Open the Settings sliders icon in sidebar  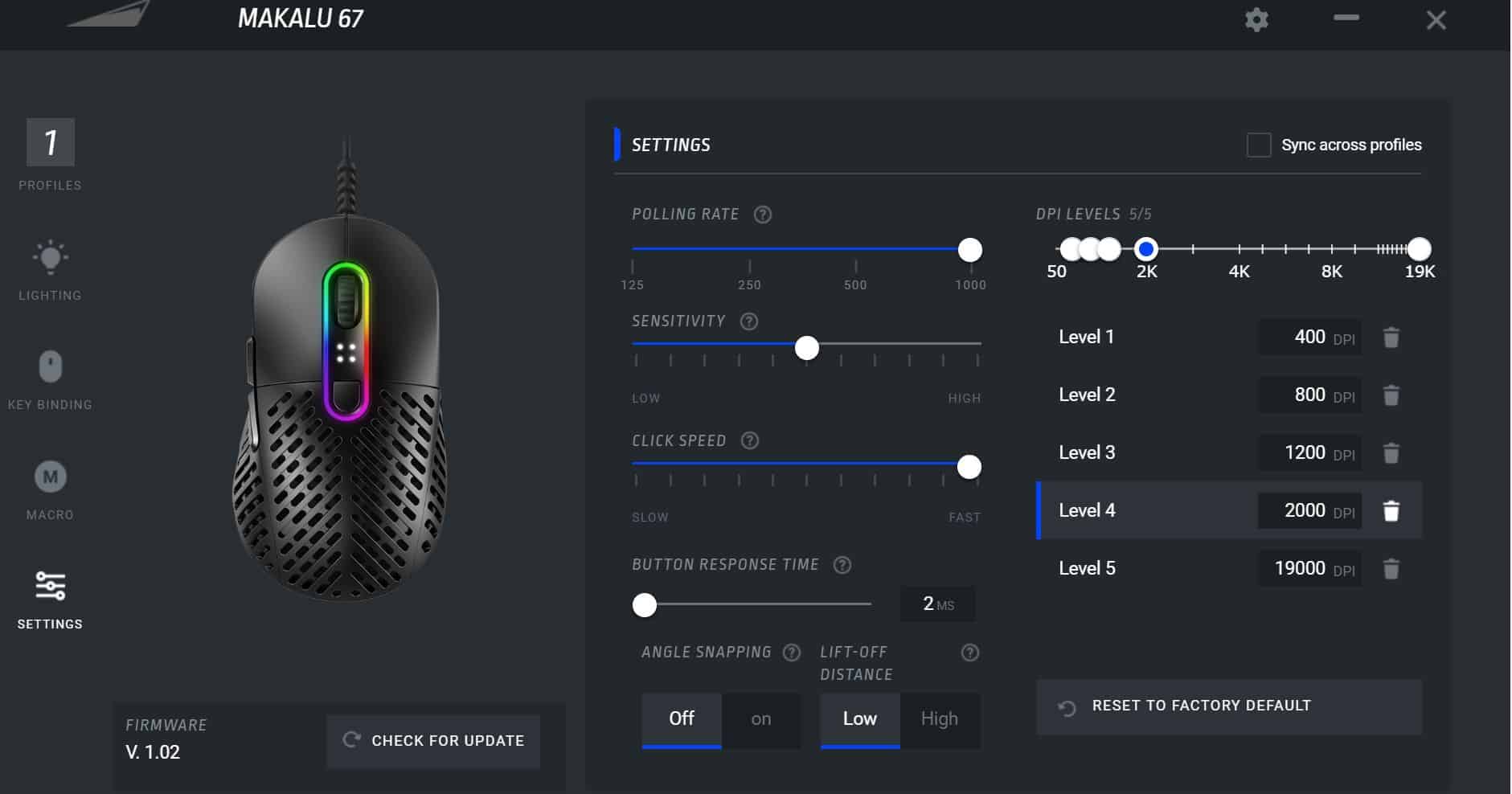point(50,586)
